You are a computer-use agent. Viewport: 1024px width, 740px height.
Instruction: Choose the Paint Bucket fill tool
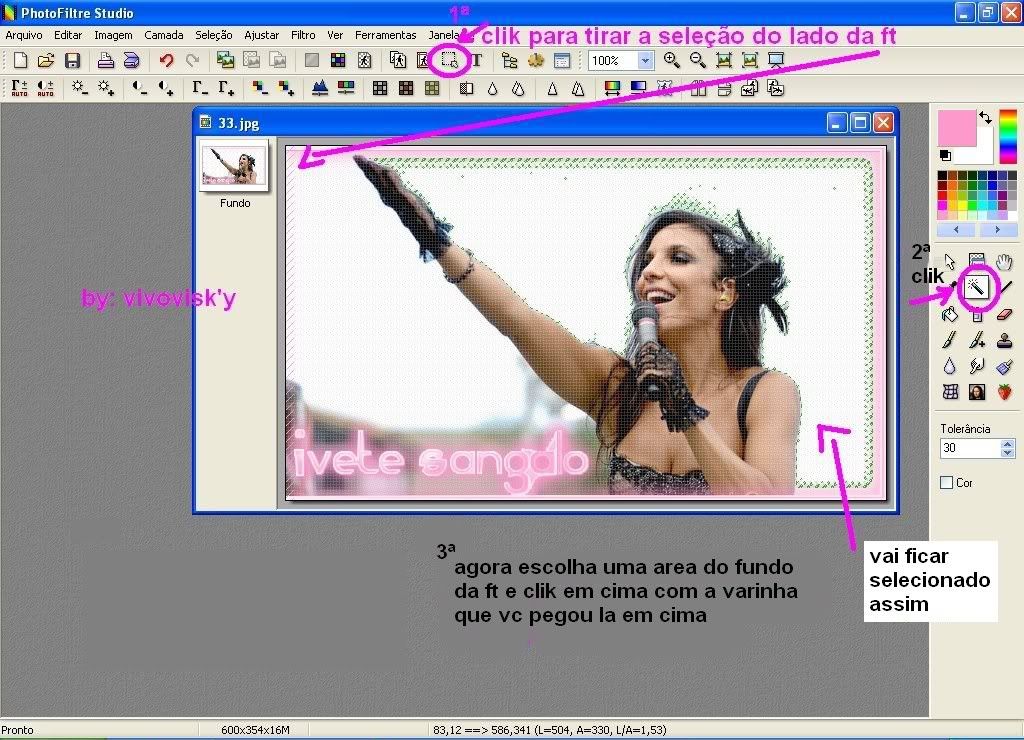pos(949,315)
